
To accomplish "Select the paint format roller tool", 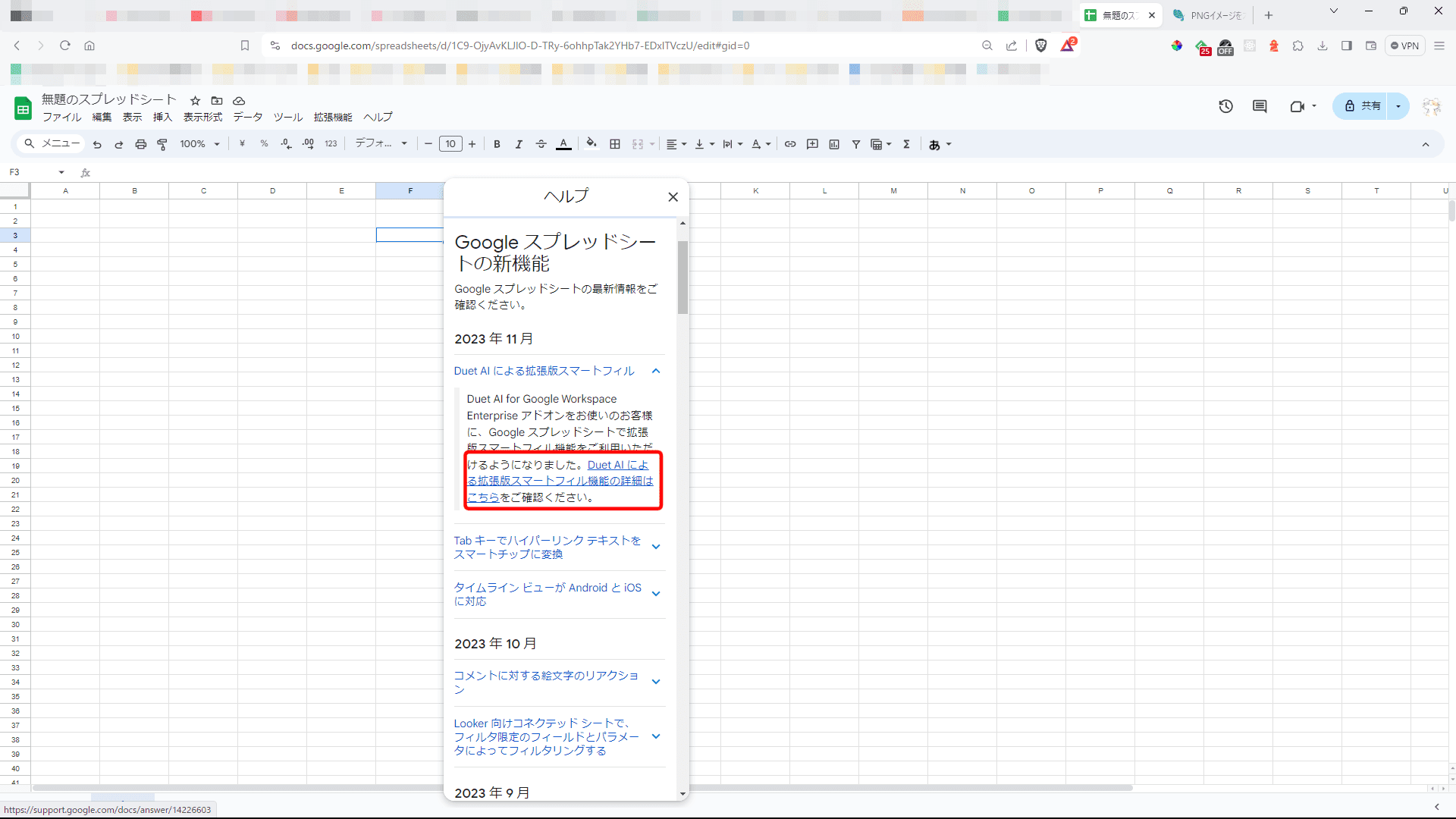I will (162, 144).
